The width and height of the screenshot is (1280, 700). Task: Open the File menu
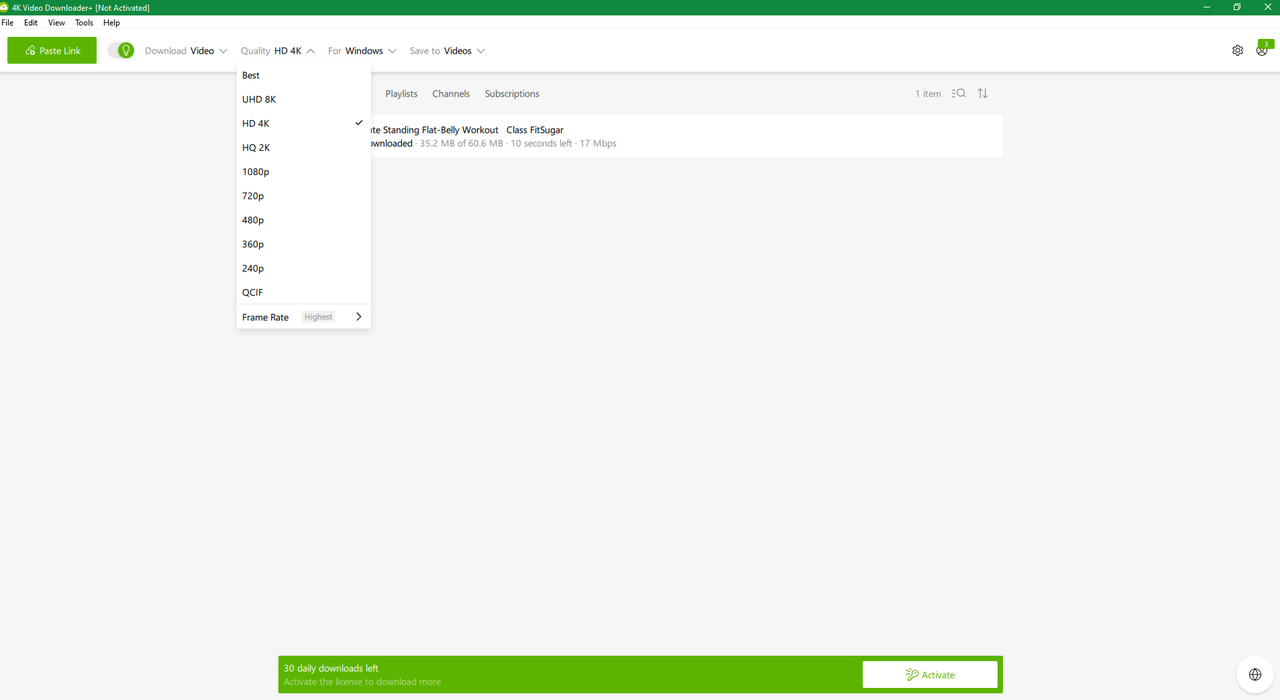[x=7, y=22]
